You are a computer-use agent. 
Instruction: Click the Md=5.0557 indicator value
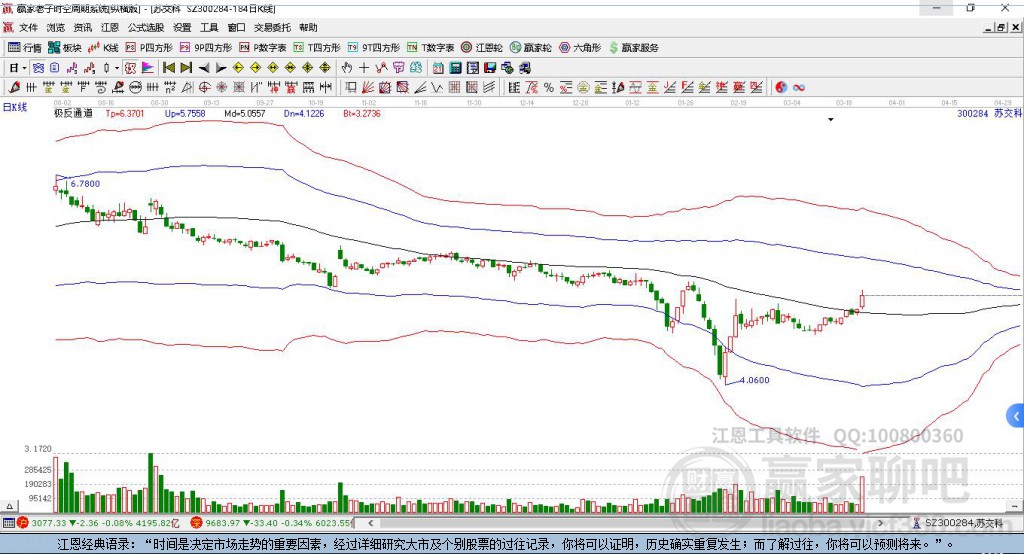coord(245,113)
